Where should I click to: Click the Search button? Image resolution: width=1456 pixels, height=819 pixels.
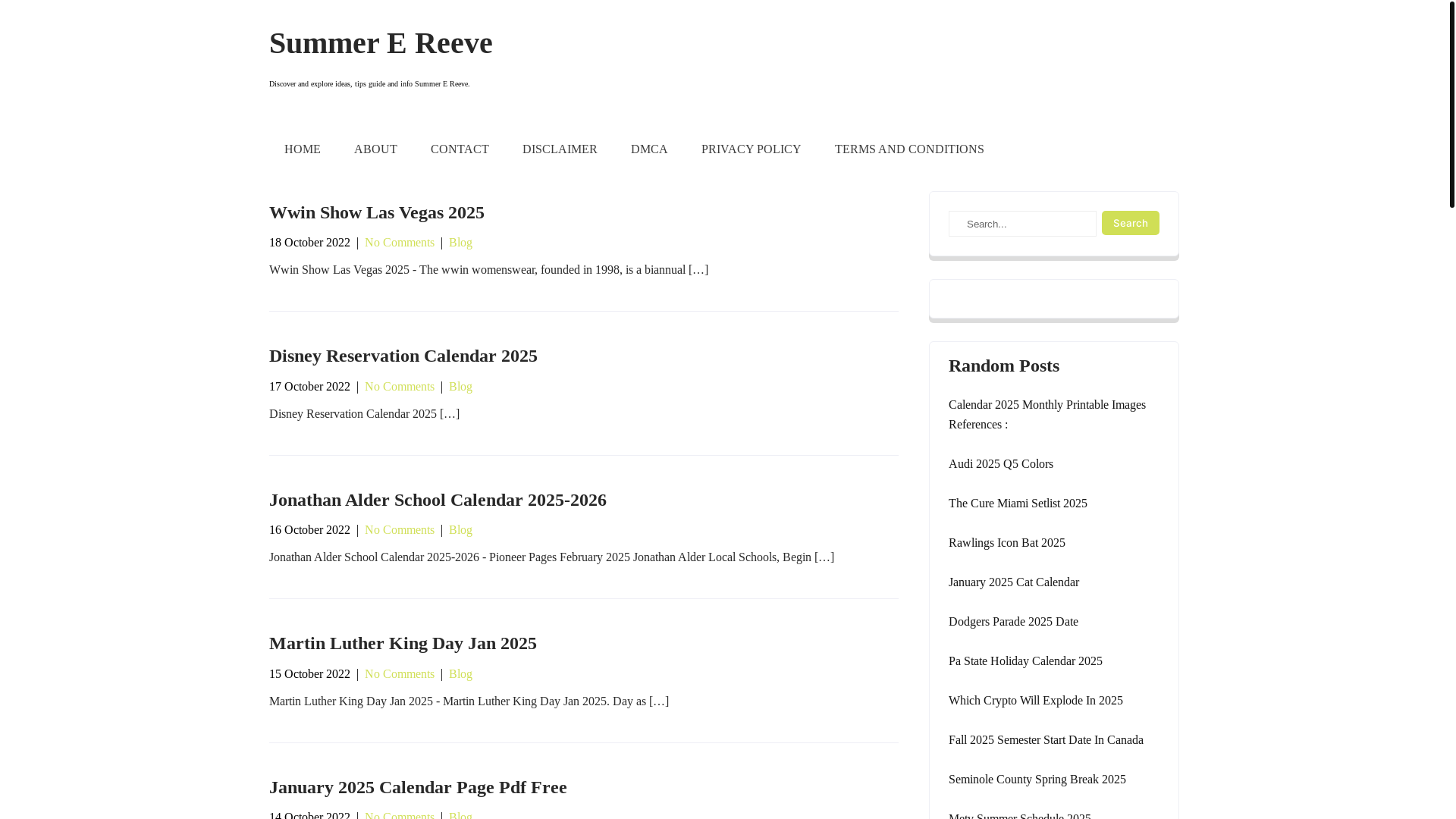(1130, 223)
